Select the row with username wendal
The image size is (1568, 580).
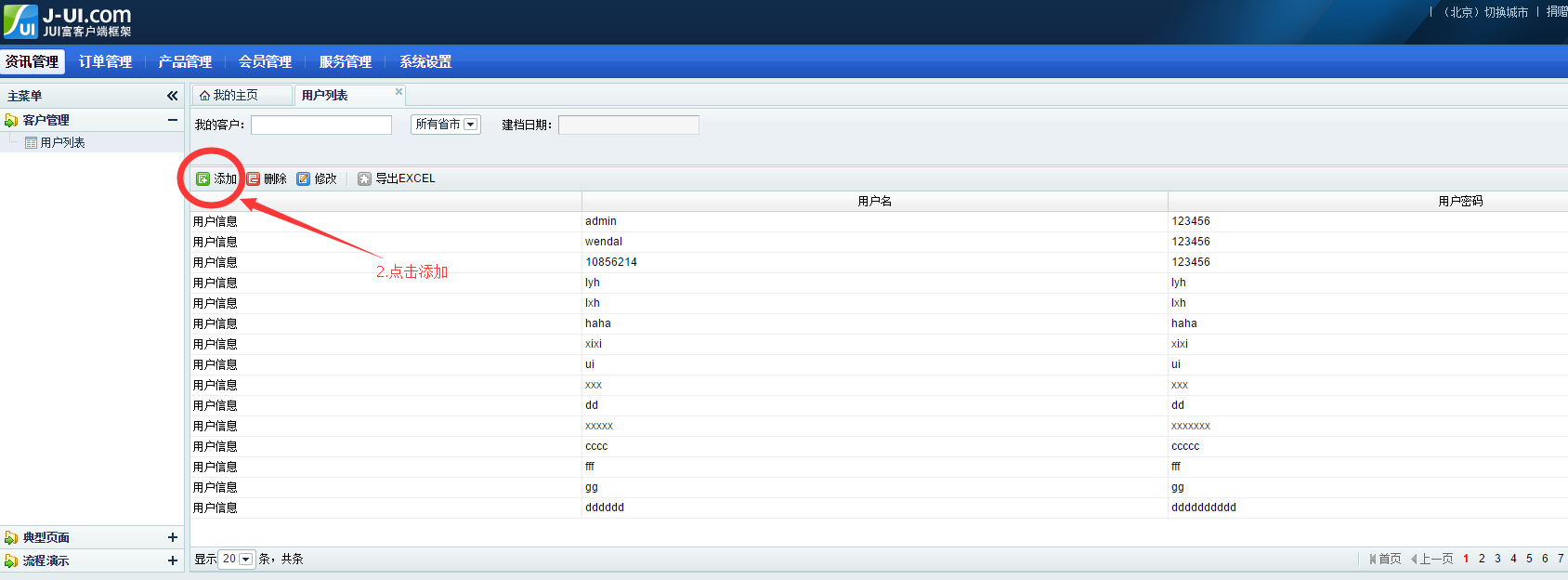(879, 242)
